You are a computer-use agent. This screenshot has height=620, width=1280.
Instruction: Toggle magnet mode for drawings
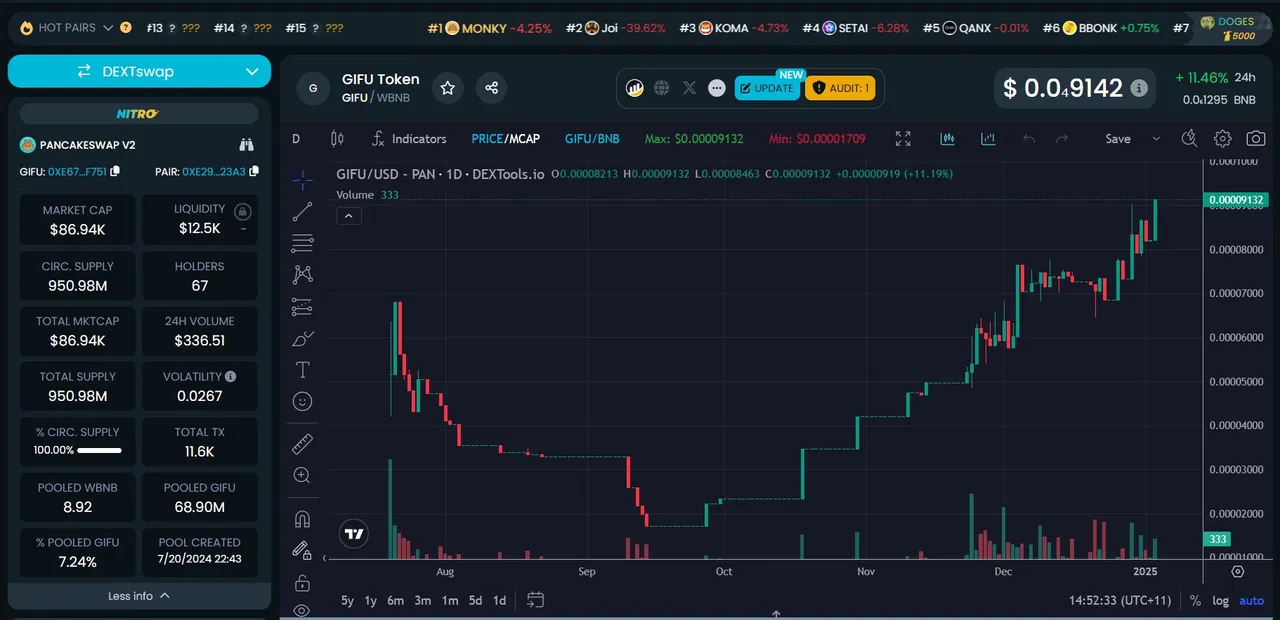click(x=302, y=519)
